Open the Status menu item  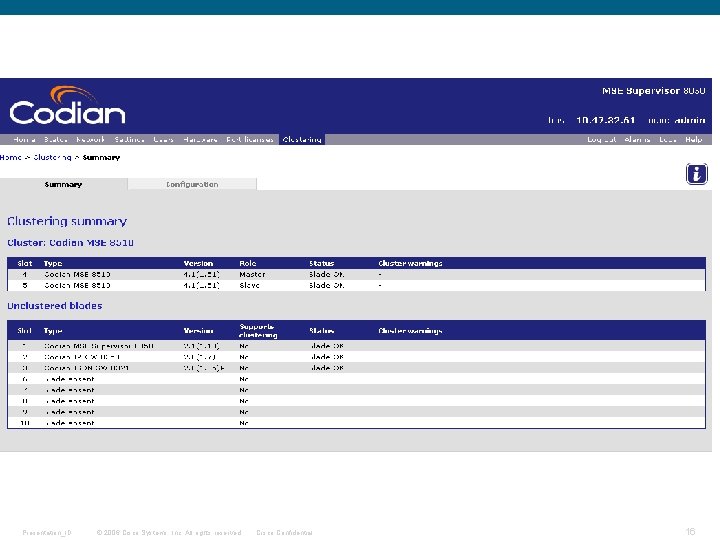pyautogui.click(x=56, y=140)
